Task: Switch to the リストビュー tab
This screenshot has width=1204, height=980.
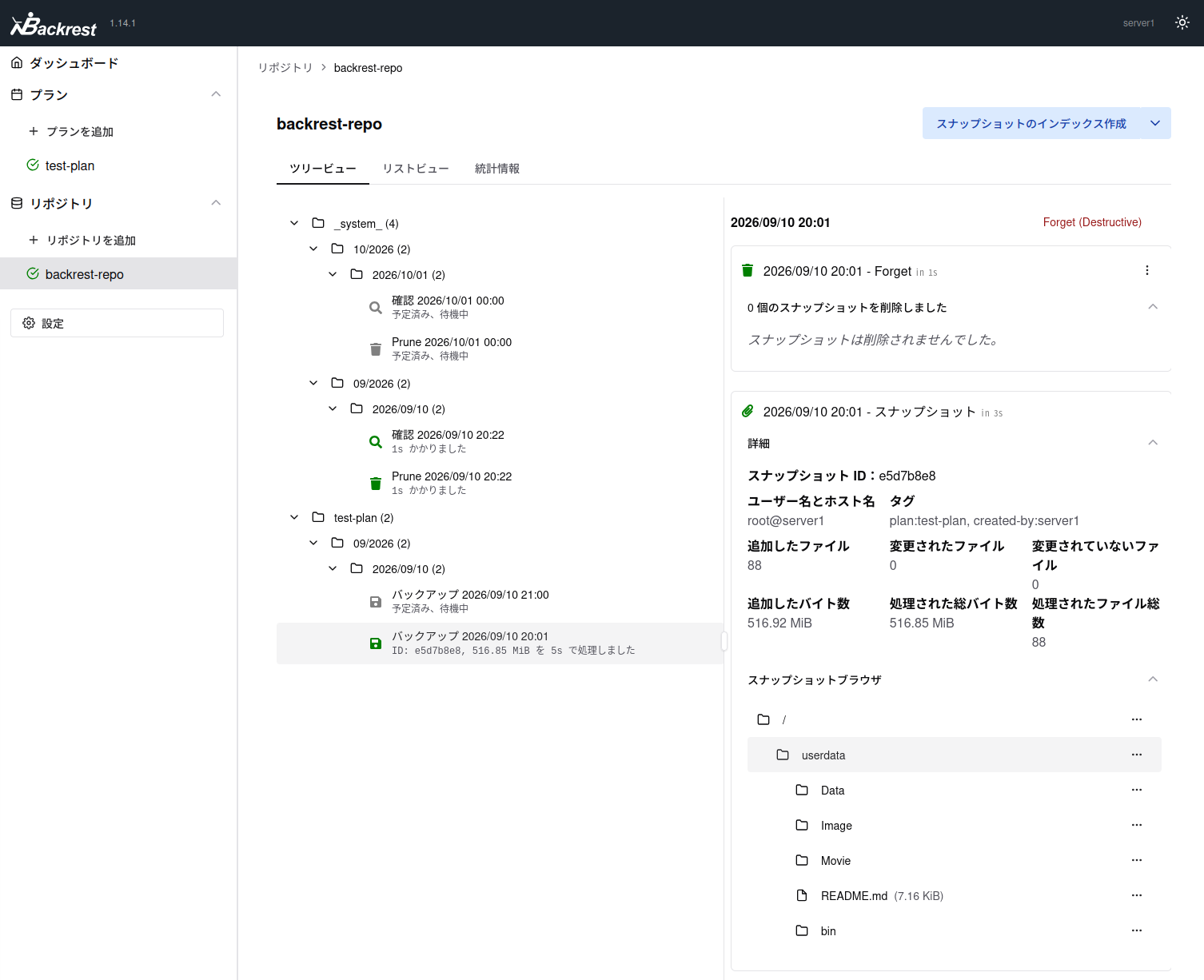Action: coord(416,169)
